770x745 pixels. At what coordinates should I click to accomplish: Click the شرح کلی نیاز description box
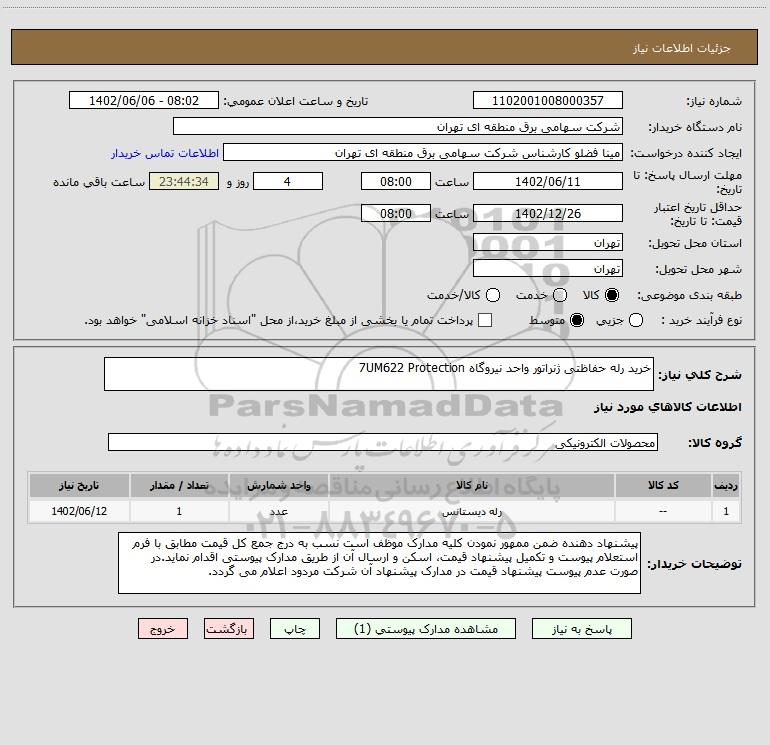(379, 374)
